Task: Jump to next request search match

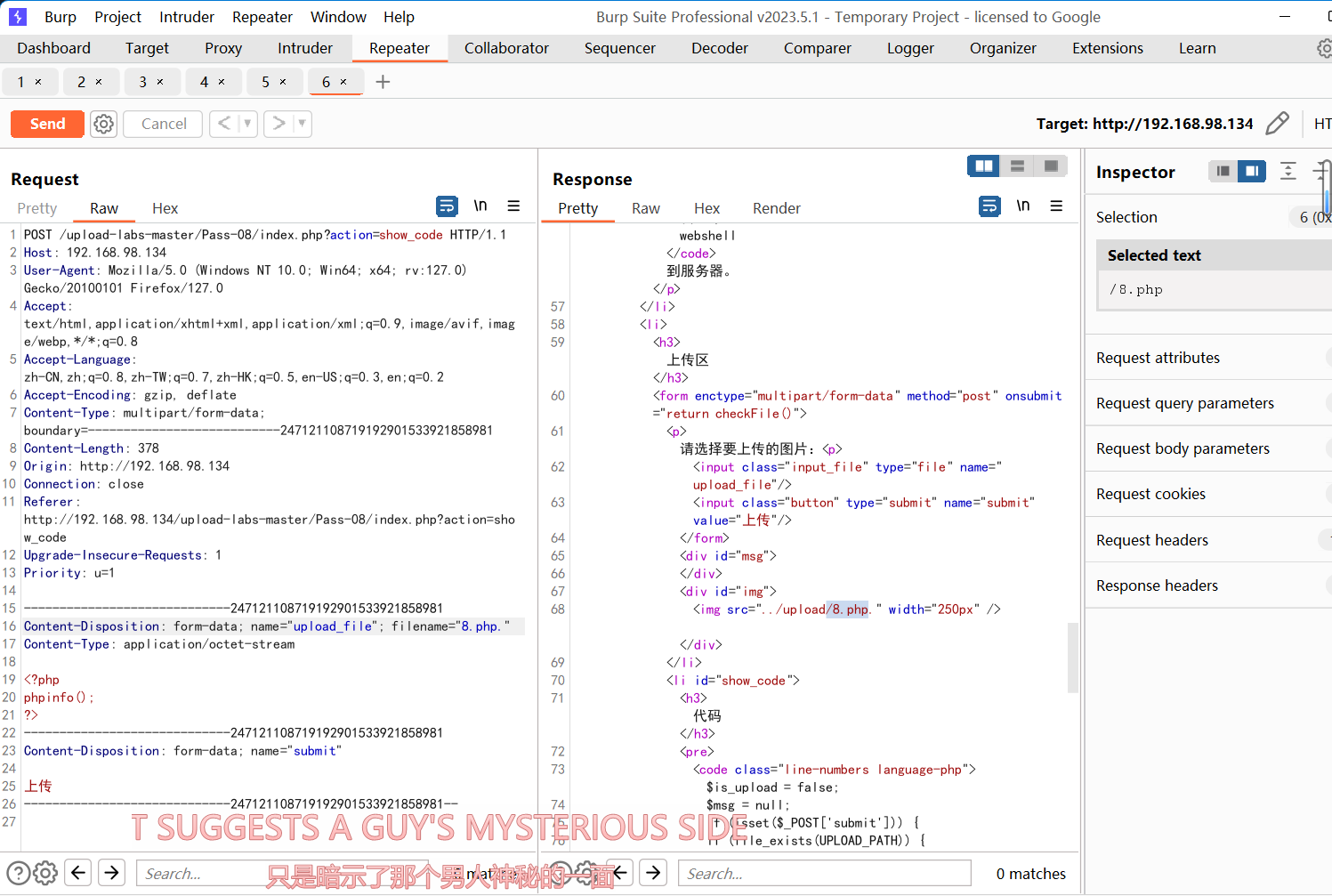Action: [x=112, y=873]
